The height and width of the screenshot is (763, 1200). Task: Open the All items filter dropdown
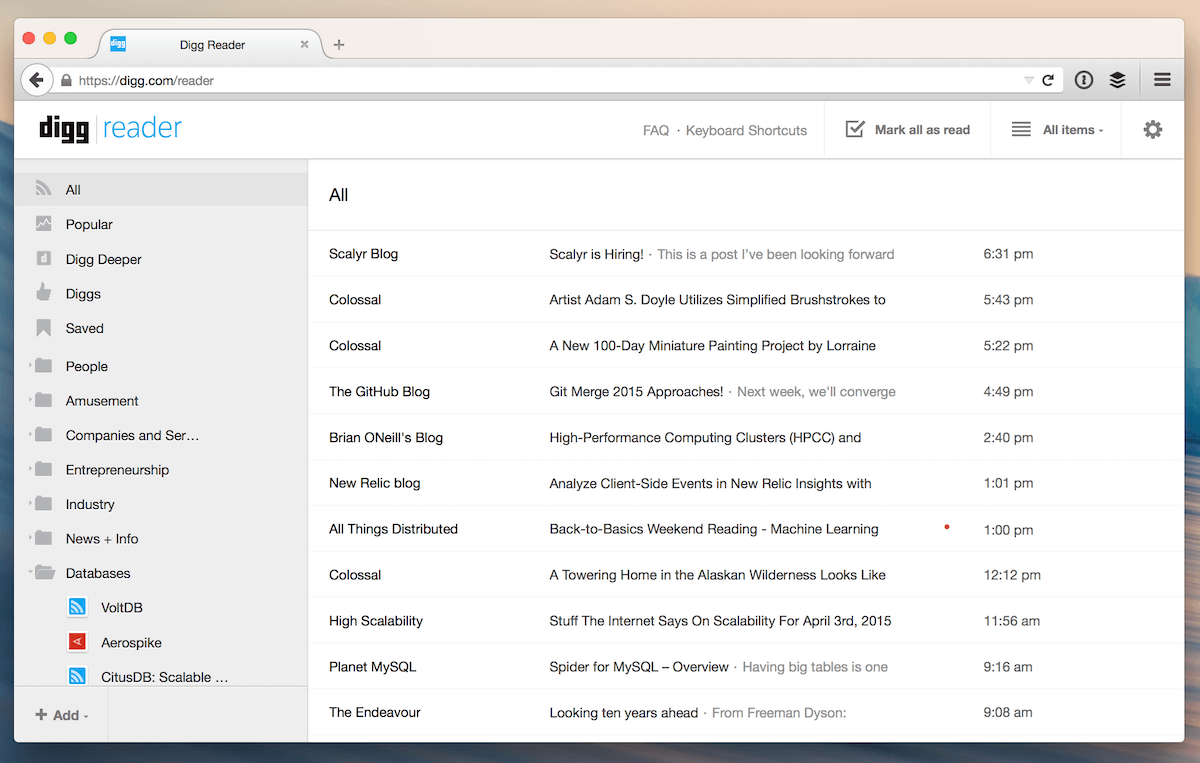click(1072, 130)
